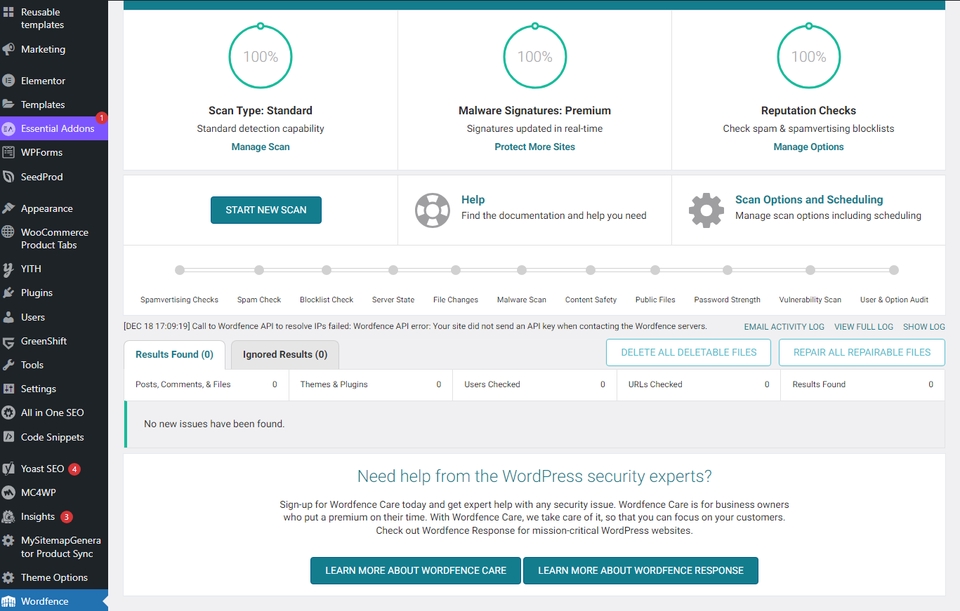Click the Insights notification badge 3

point(66,517)
